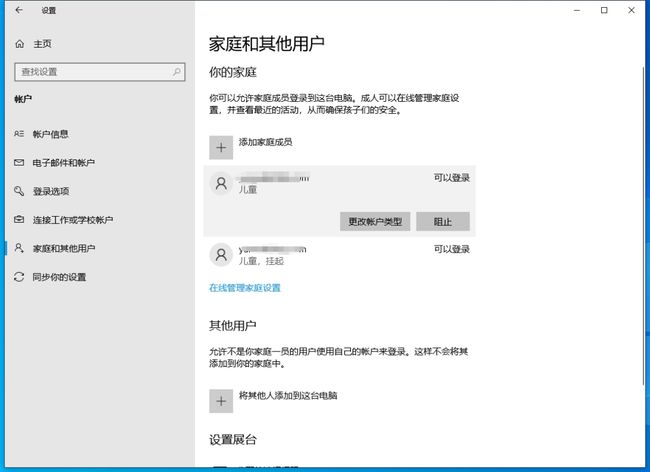This screenshot has width=650, height=472.
Task: Minimize the 设置 window
Action: point(577,10)
